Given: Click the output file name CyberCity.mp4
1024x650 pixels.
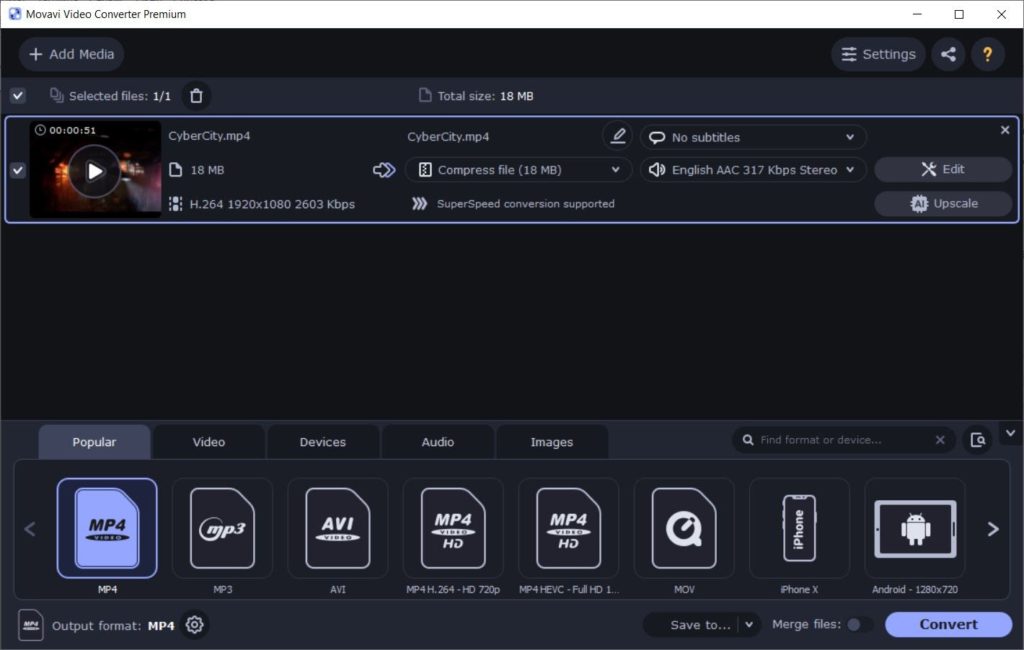Looking at the screenshot, I should (x=448, y=137).
